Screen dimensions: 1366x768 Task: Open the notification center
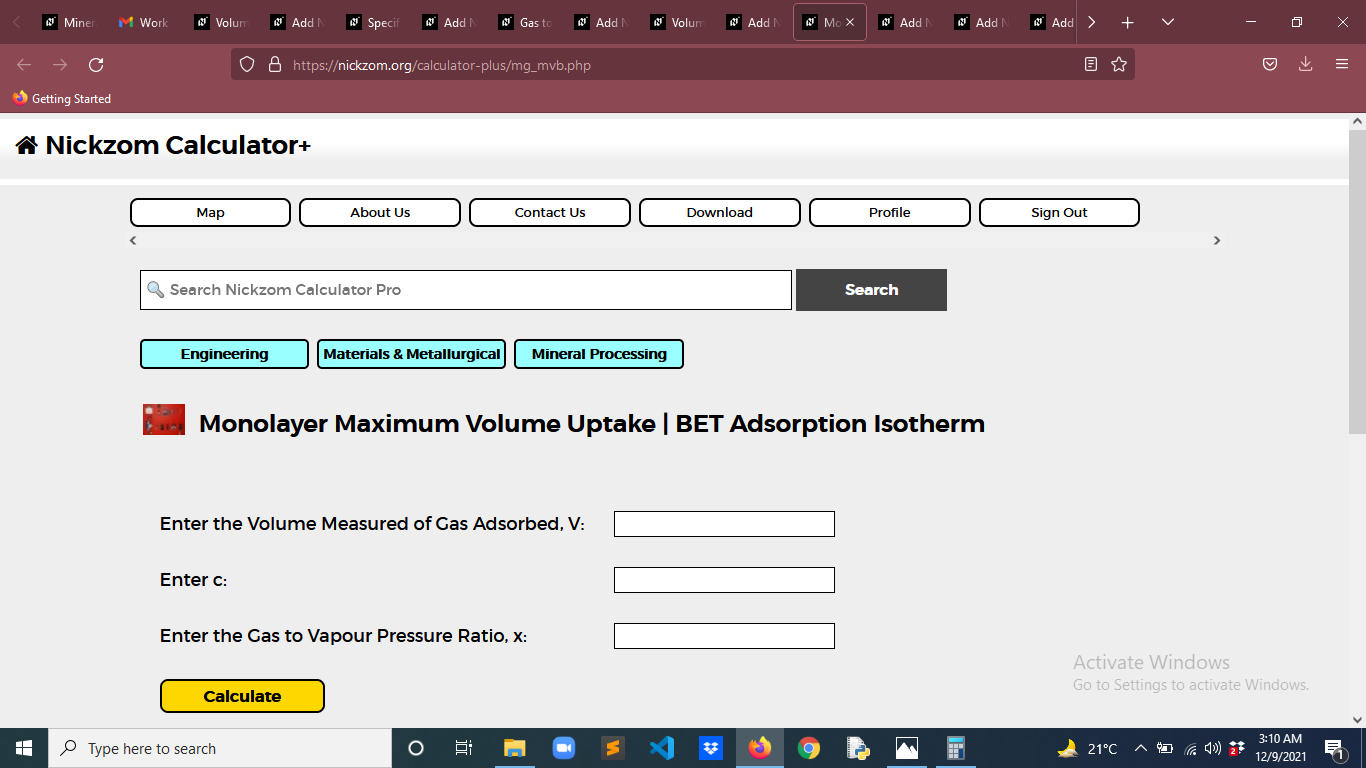[1334, 748]
